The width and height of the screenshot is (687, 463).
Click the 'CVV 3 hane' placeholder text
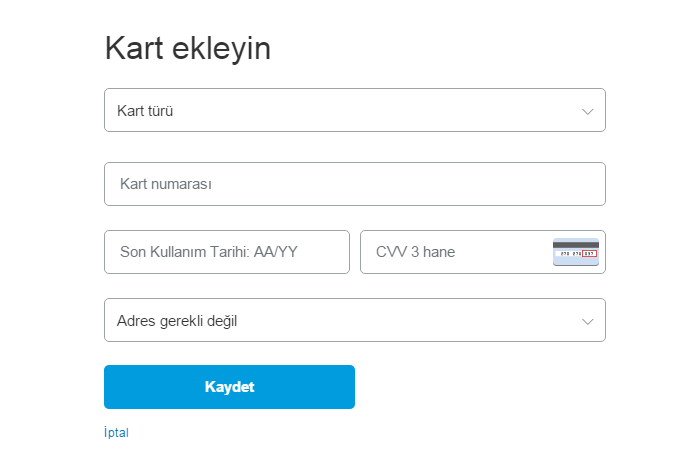coord(415,252)
